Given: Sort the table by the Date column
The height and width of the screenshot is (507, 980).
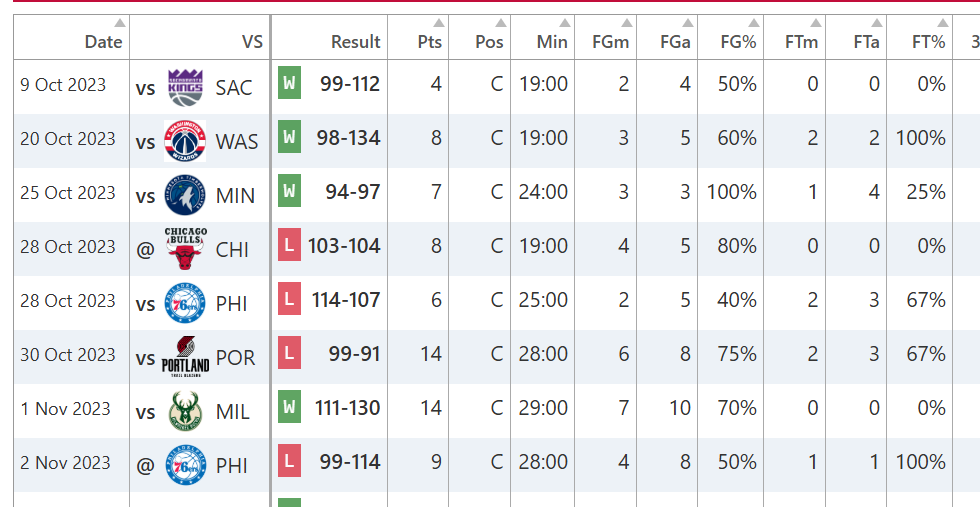Looking at the screenshot, I should [103, 41].
